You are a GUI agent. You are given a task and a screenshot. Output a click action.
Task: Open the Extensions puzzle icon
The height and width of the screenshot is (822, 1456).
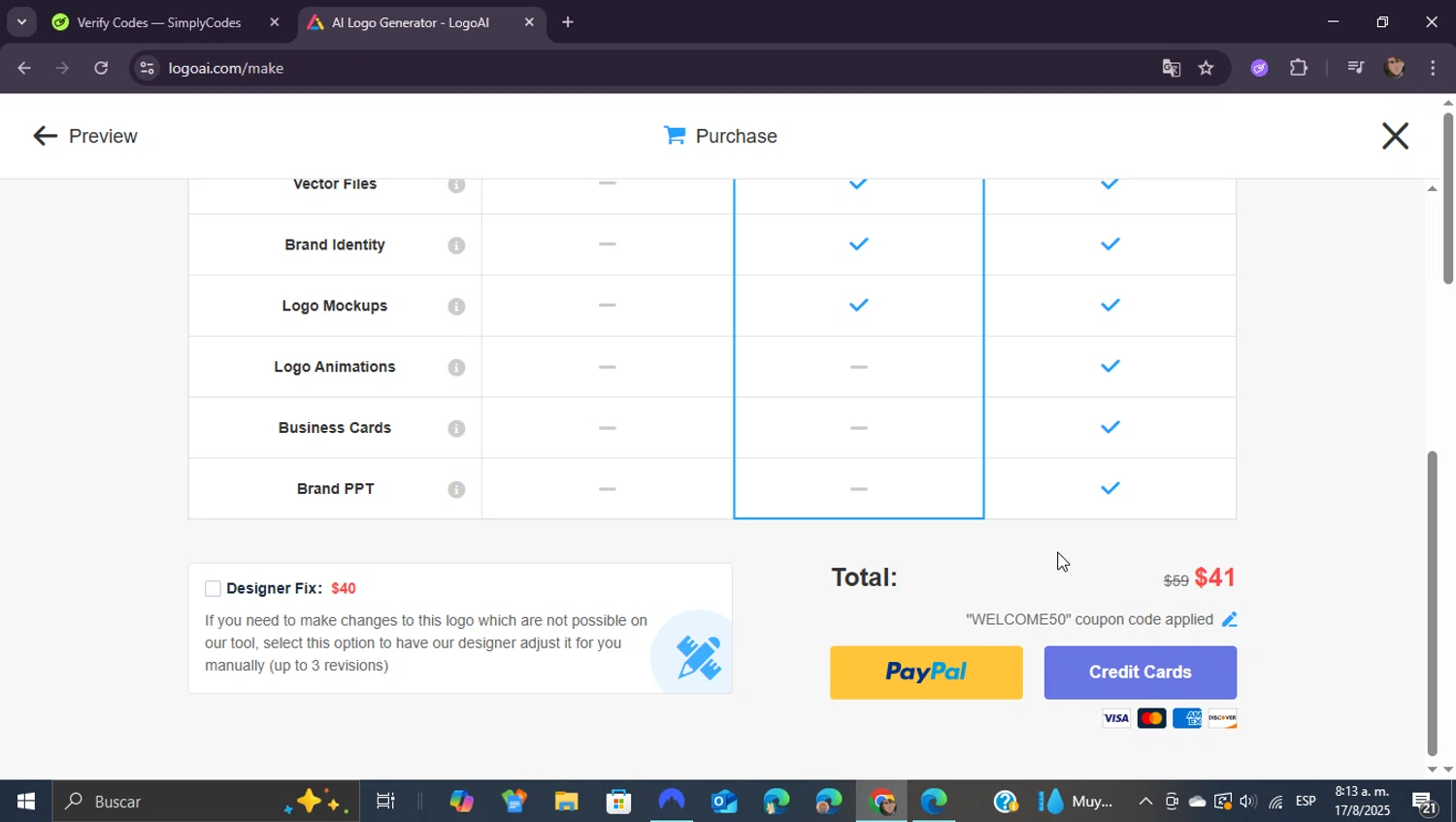click(1299, 68)
